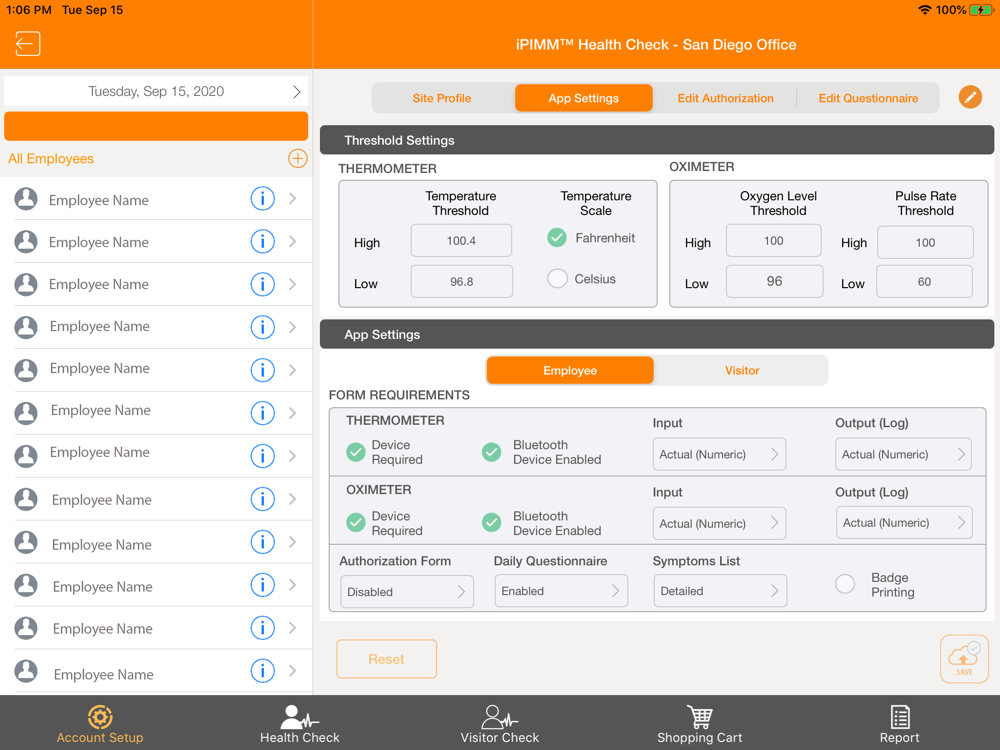1000x750 pixels.
Task: Open info for the ninth employee
Action: point(262,541)
